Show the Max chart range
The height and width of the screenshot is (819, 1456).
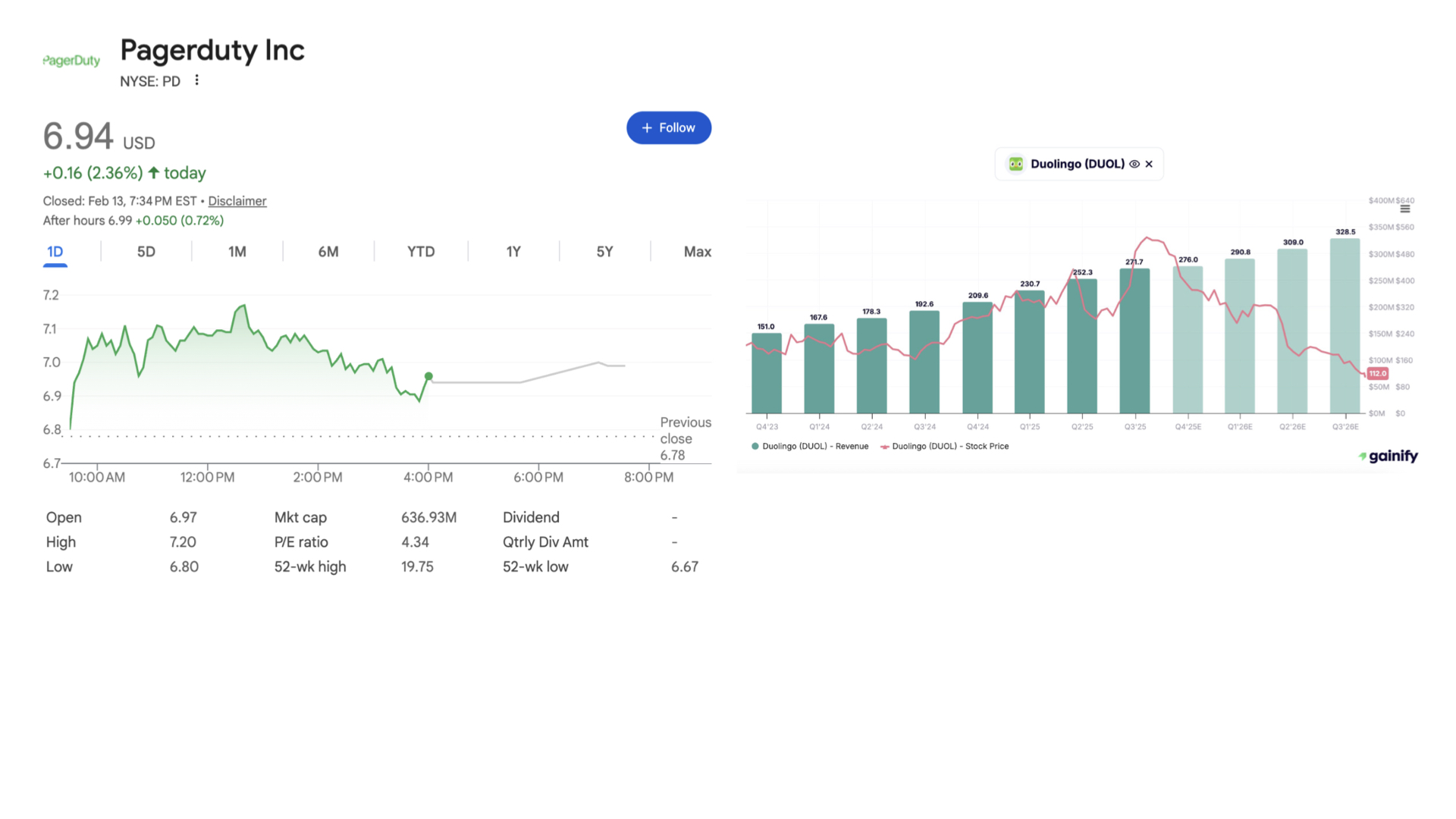(x=697, y=252)
